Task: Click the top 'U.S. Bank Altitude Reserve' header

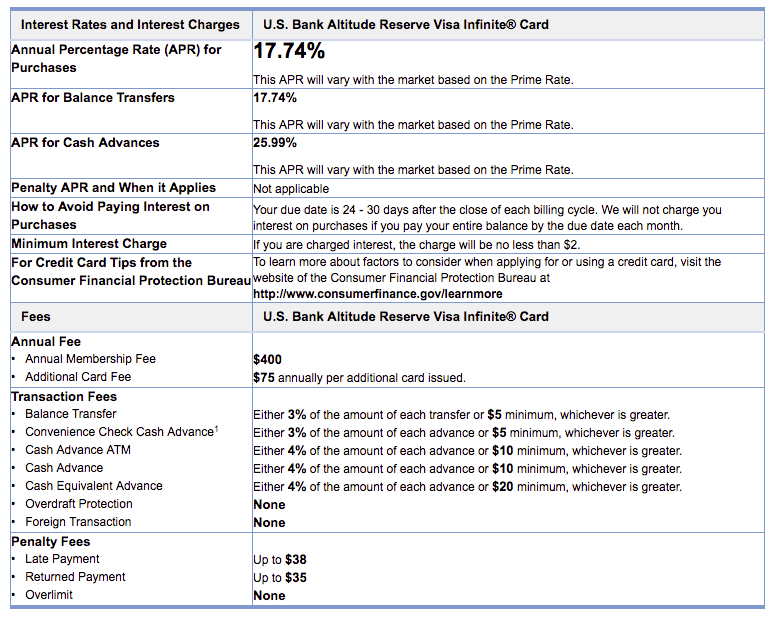Action: pos(406,25)
